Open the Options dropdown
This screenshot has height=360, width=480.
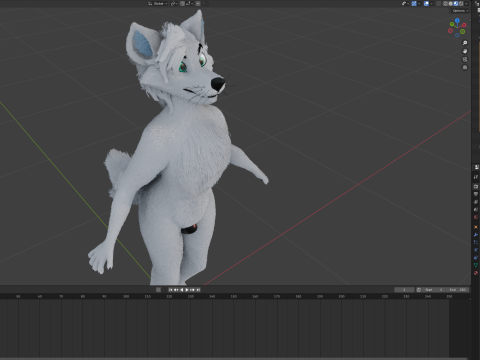point(460,11)
